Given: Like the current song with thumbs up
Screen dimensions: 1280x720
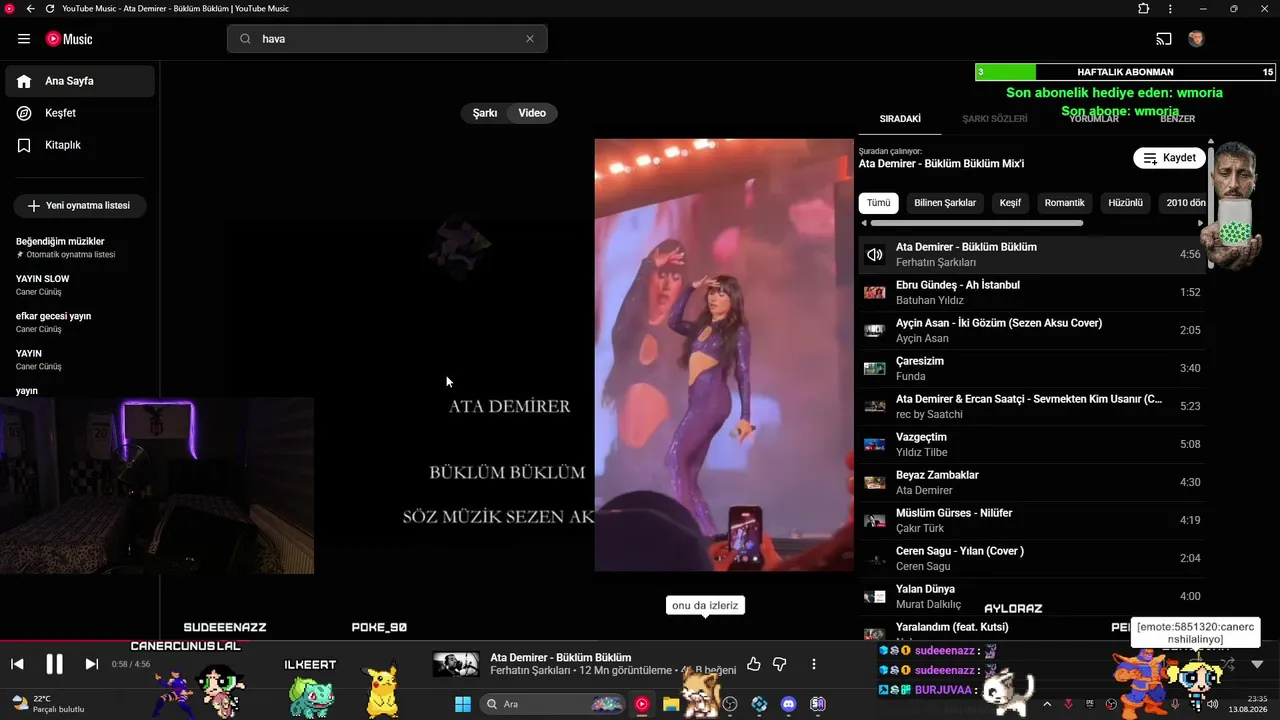Looking at the screenshot, I should tap(754, 664).
